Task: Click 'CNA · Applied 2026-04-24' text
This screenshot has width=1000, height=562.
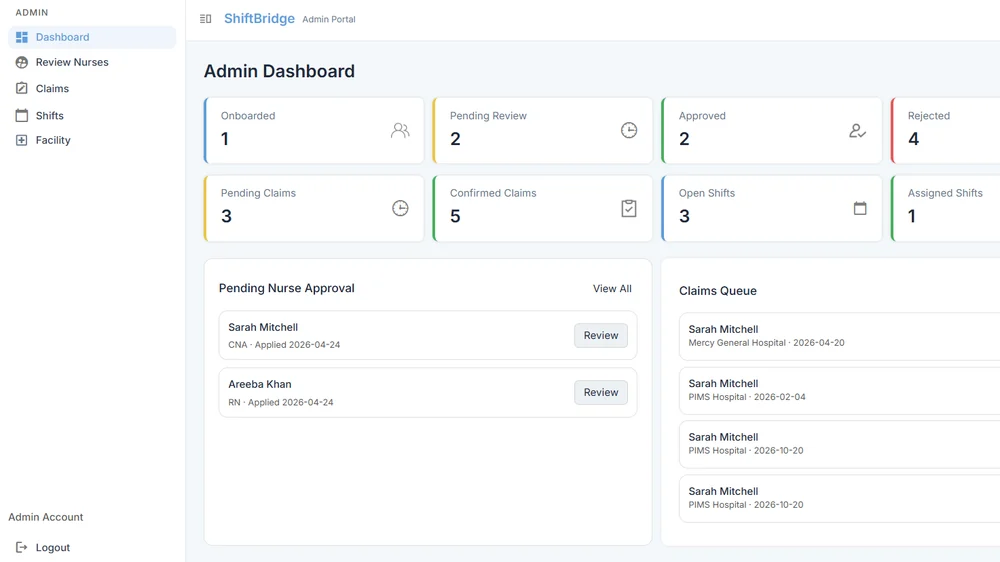Action: click(284, 344)
